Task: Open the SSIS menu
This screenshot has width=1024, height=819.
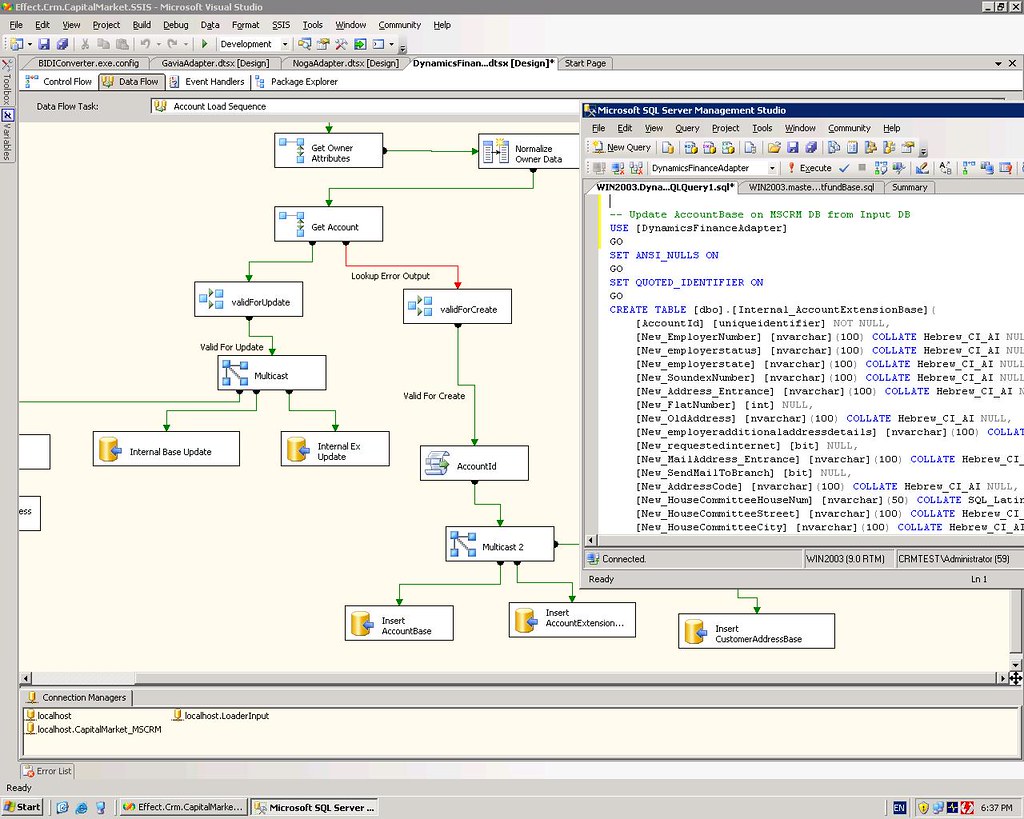Action: pos(280,25)
